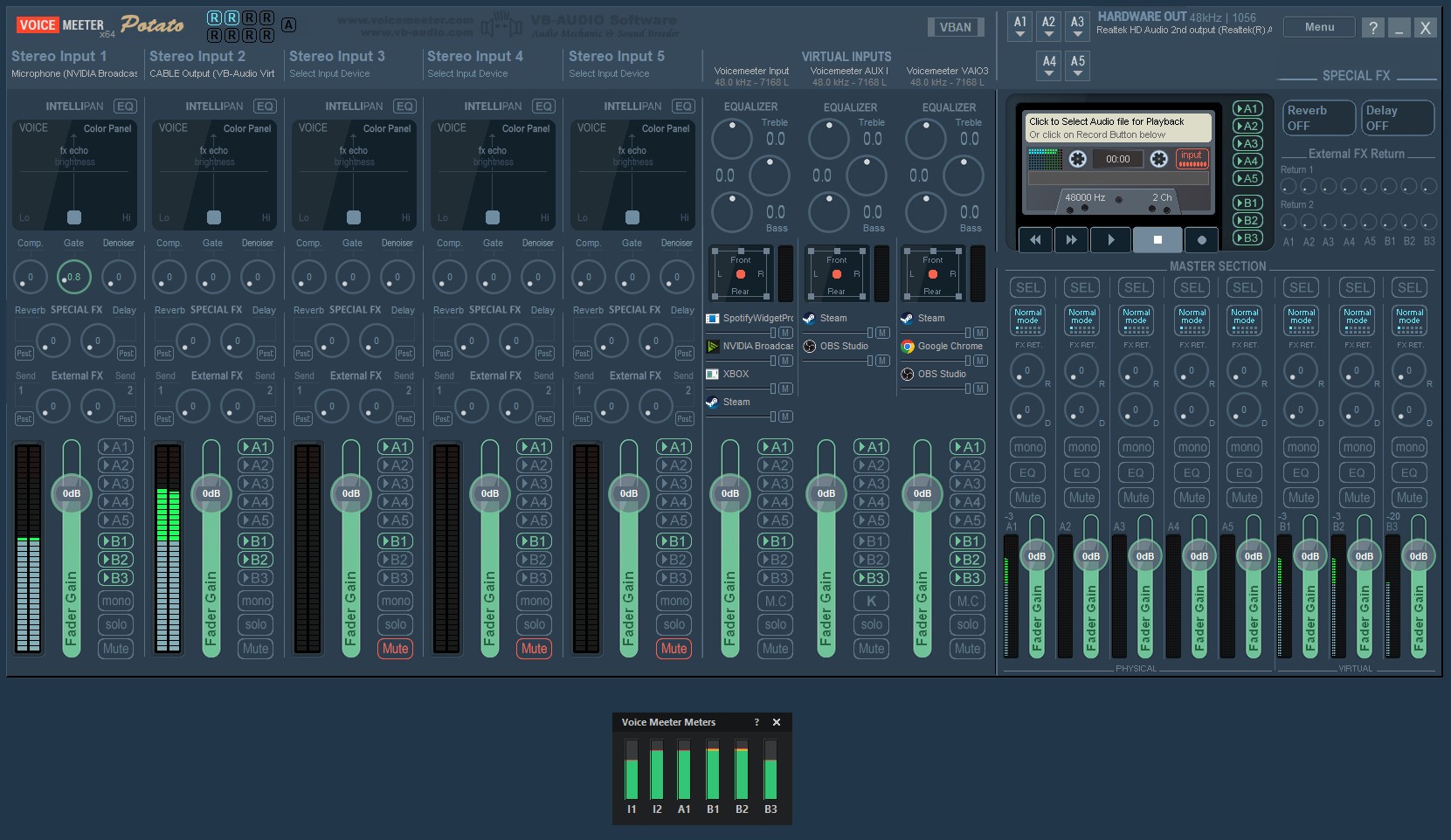Open help in the Voice Meeter Meters window
1451x840 pixels.
757,722
